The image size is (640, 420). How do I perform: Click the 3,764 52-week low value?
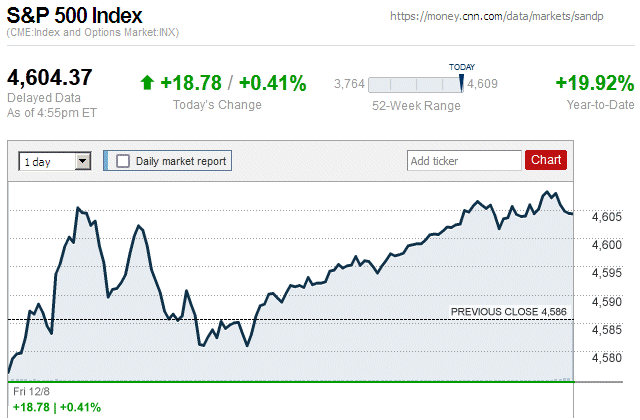pyautogui.click(x=349, y=84)
